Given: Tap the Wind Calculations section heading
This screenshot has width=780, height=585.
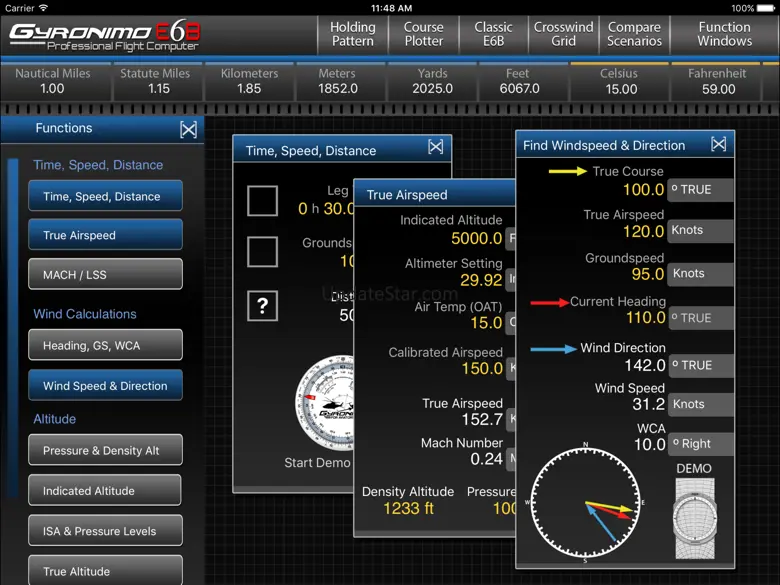Looking at the screenshot, I should pos(85,314).
